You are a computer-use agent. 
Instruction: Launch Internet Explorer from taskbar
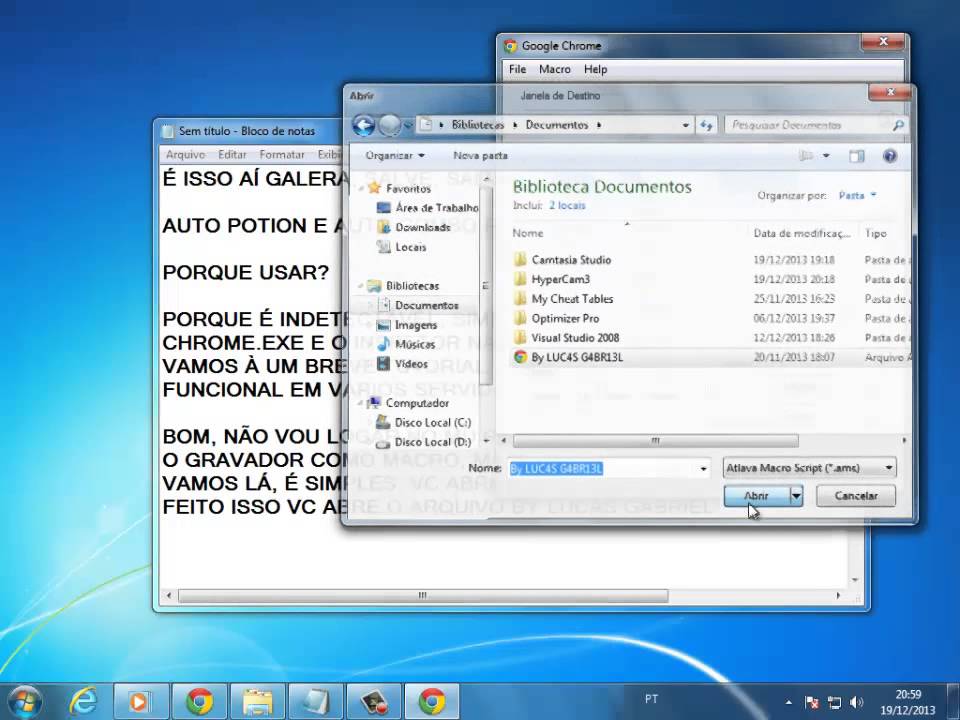pyautogui.click(x=83, y=701)
